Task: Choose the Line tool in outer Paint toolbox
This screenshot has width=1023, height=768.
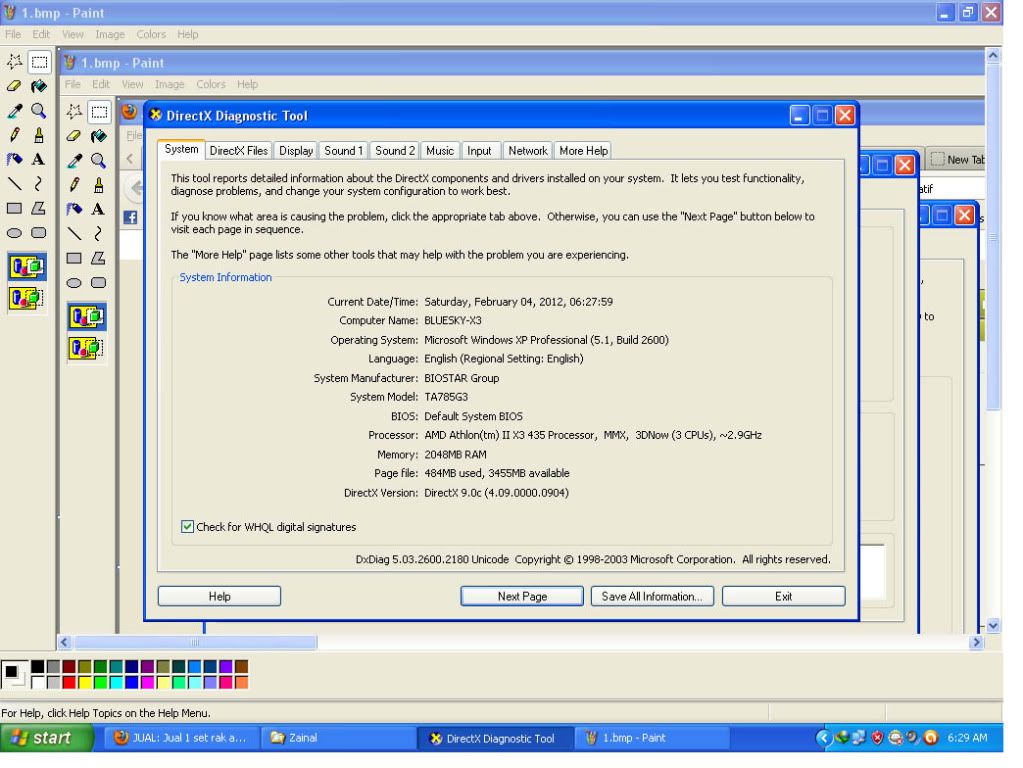Action: [x=14, y=184]
